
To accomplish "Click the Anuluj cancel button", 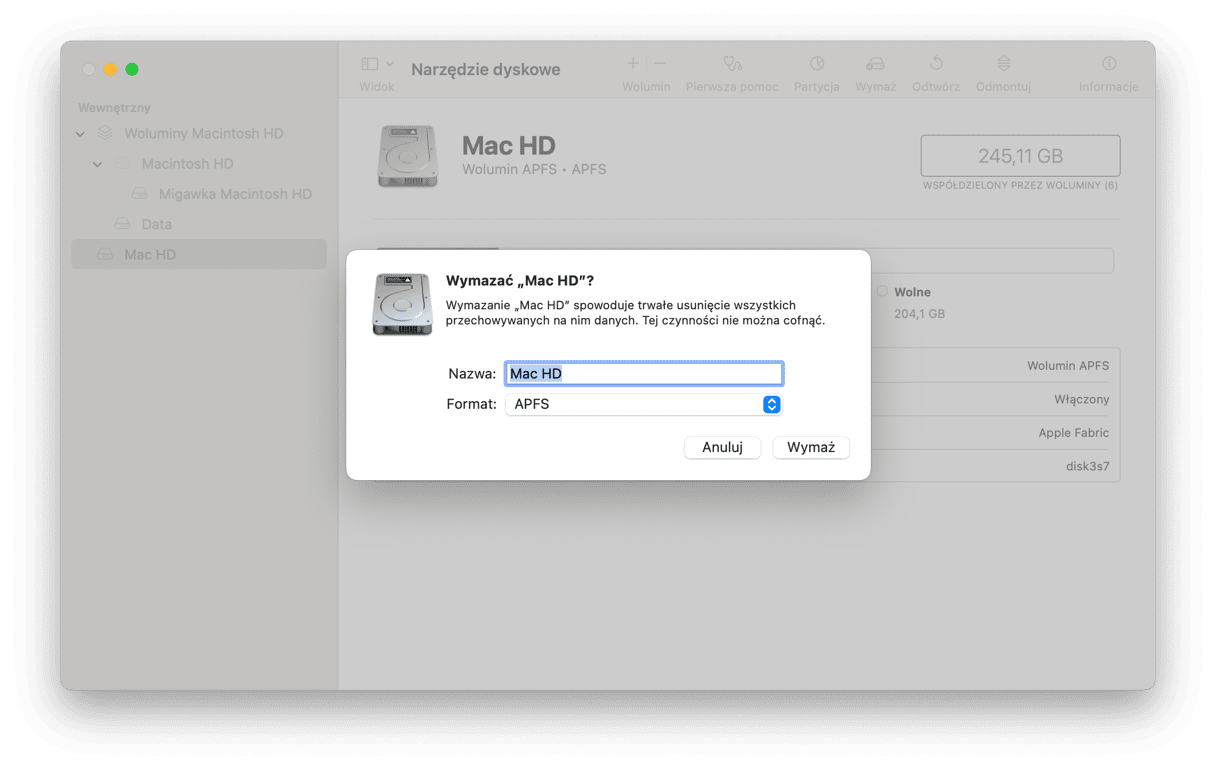I will coord(722,447).
